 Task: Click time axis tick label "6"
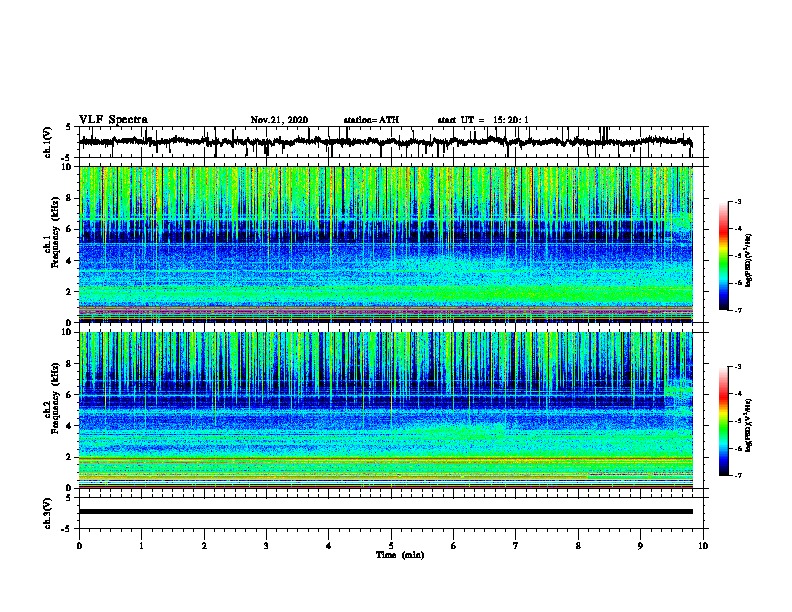(454, 546)
